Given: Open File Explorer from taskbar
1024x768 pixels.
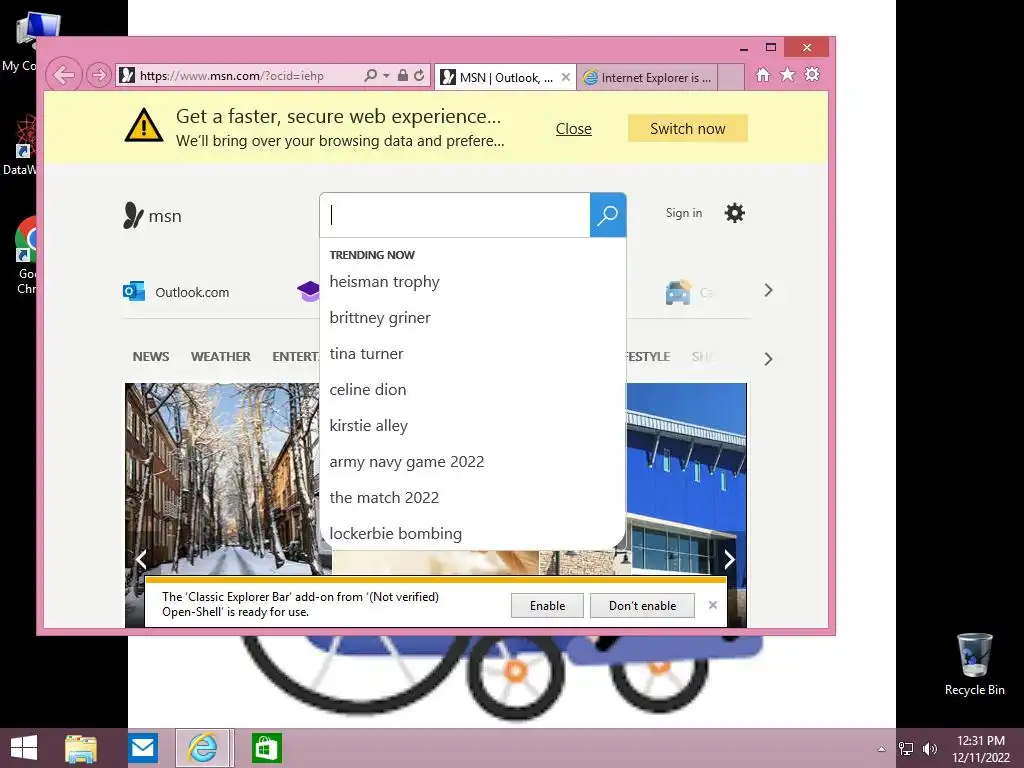Looking at the screenshot, I should pyautogui.click(x=81, y=748).
